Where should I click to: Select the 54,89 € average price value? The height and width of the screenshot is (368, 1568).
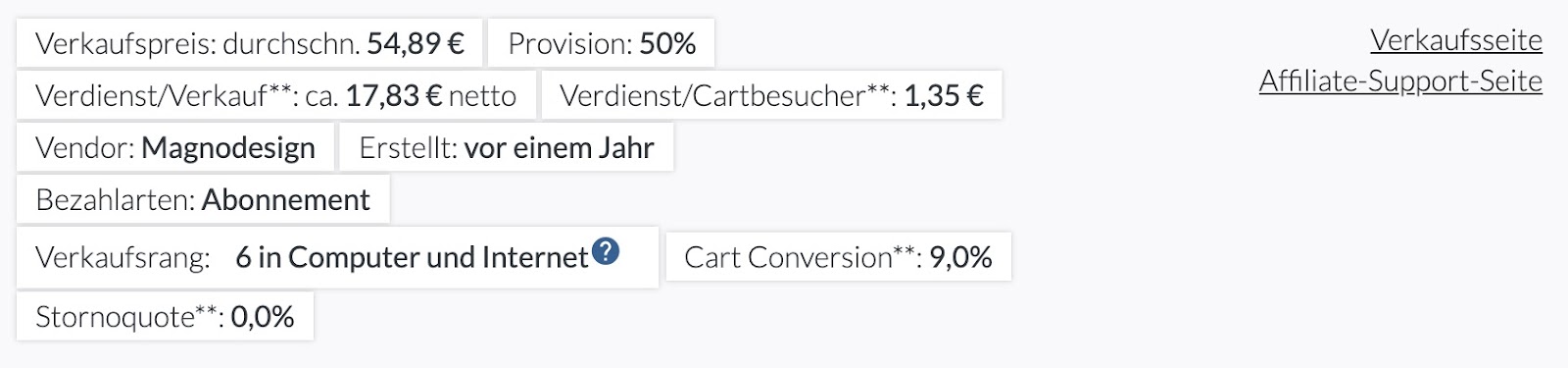tap(416, 43)
